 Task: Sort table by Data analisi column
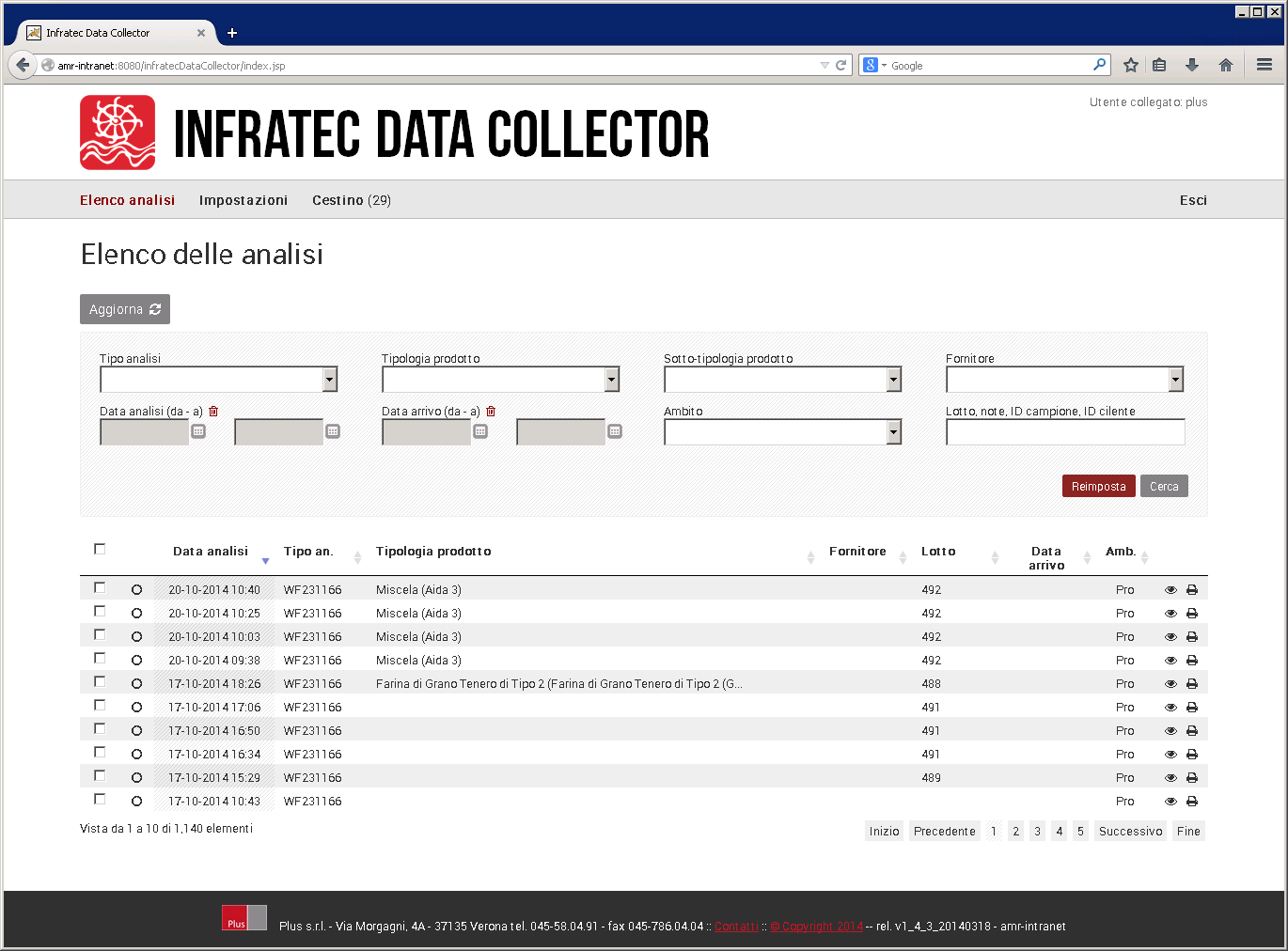(211, 552)
